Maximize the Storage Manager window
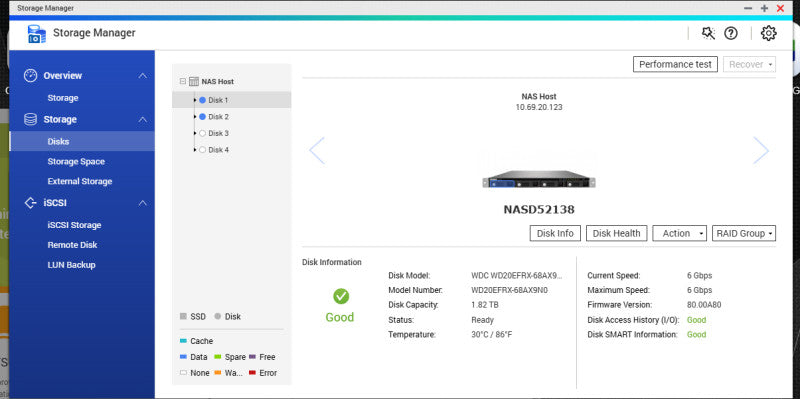The width and height of the screenshot is (800, 399). (764, 8)
